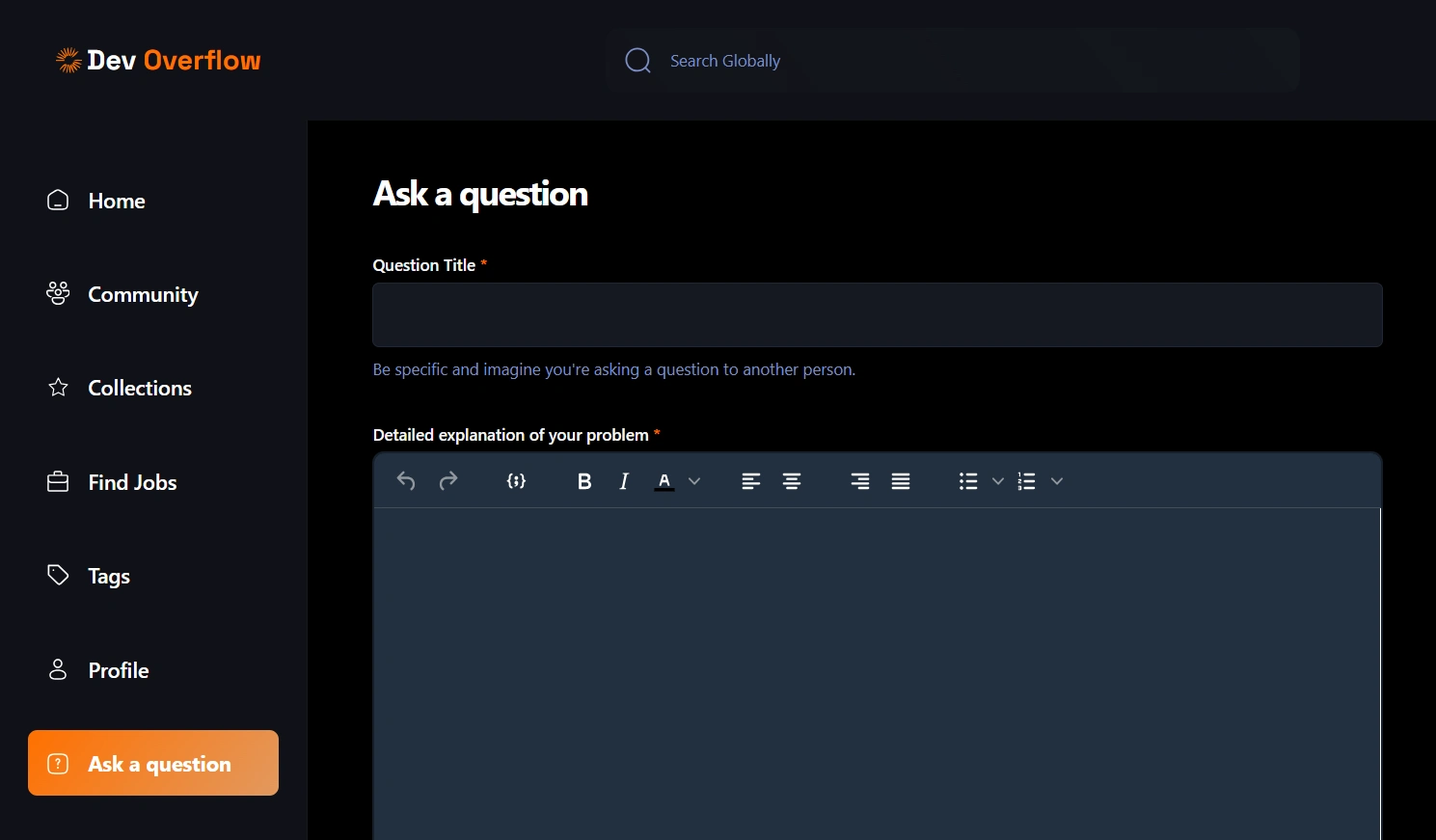Align text right

(860, 481)
